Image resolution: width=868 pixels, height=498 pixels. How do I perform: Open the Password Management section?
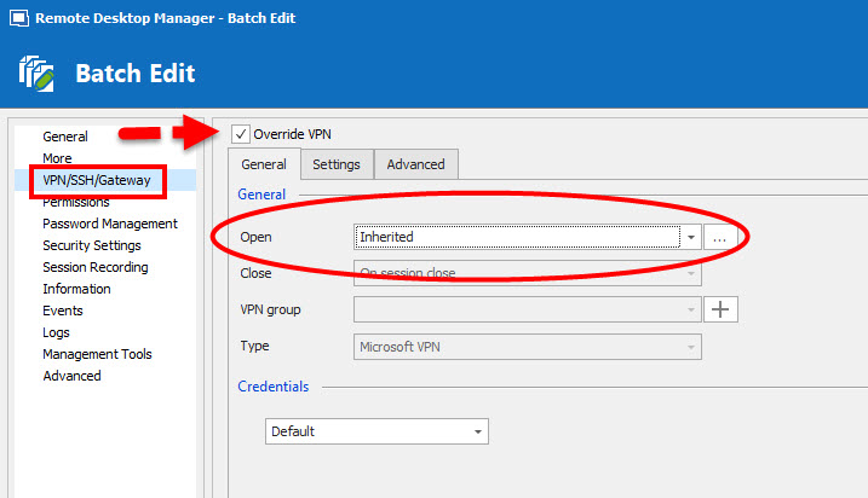[x=110, y=224]
